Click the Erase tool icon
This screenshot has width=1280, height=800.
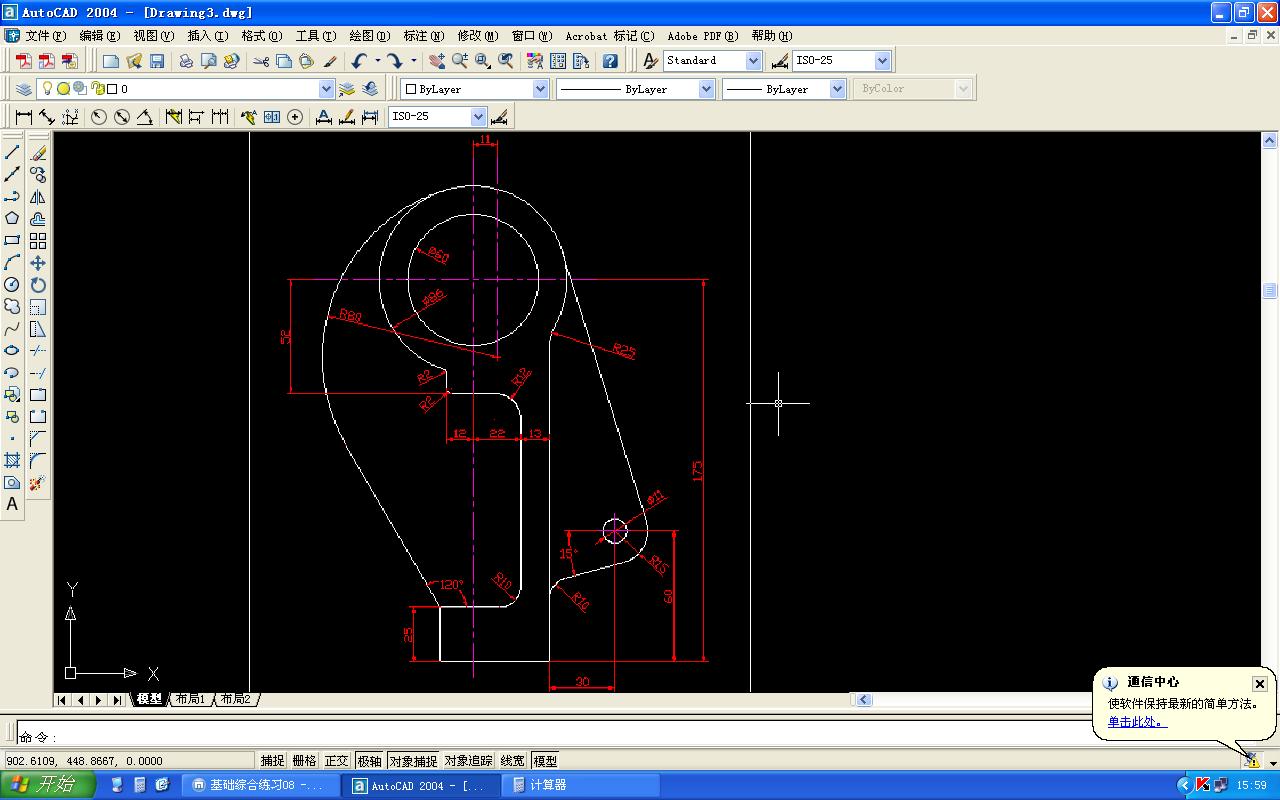[x=38, y=153]
